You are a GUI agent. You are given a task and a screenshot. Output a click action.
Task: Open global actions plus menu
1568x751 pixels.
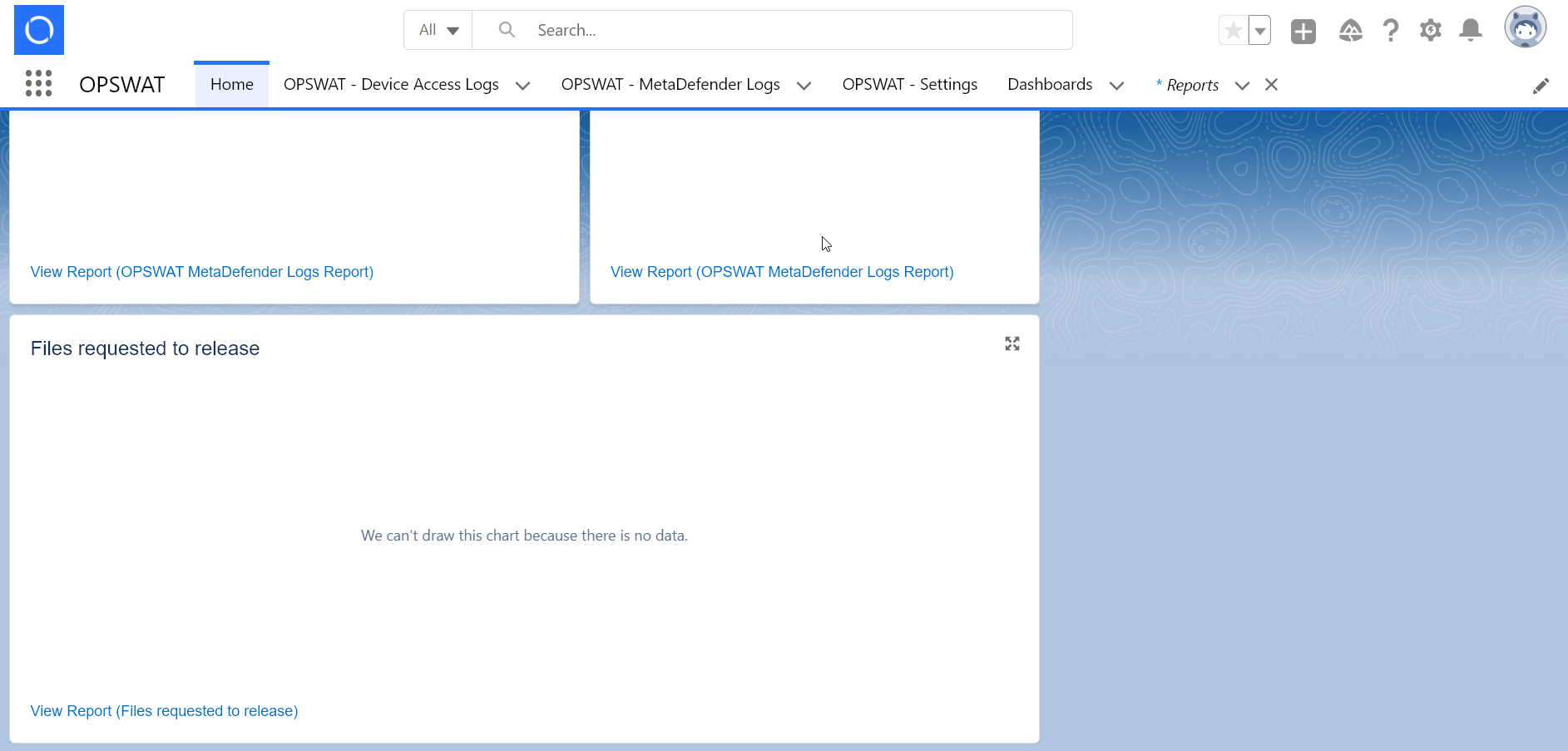point(1303,32)
